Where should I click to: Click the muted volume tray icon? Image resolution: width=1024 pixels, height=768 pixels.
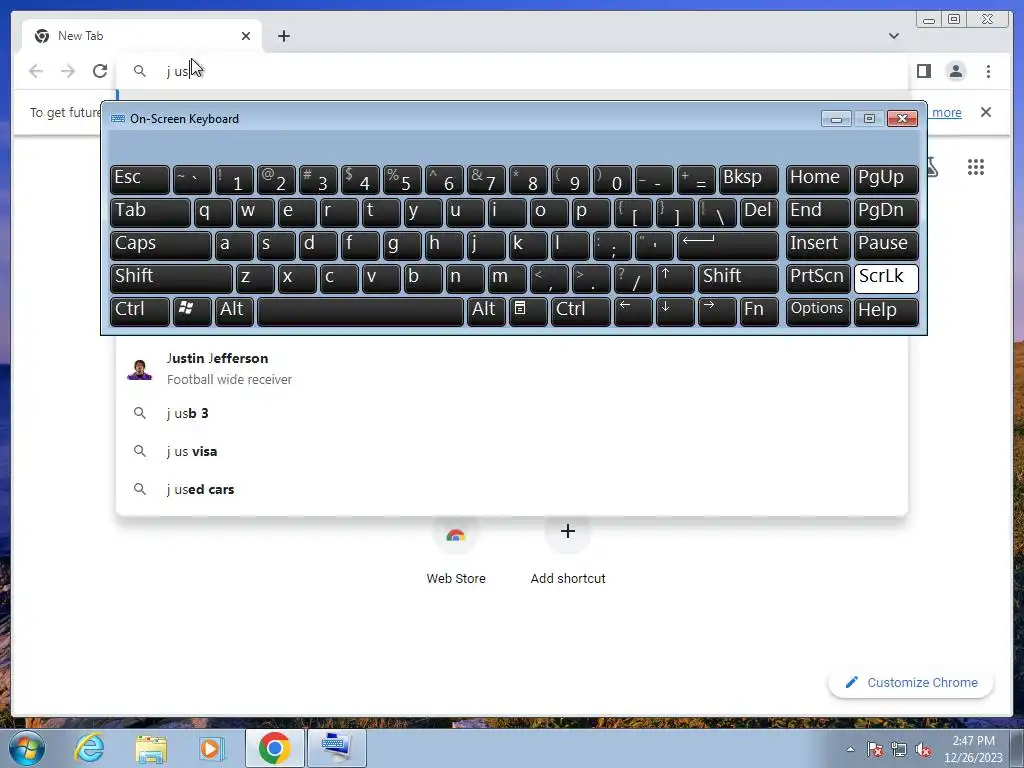pyautogui.click(x=923, y=749)
